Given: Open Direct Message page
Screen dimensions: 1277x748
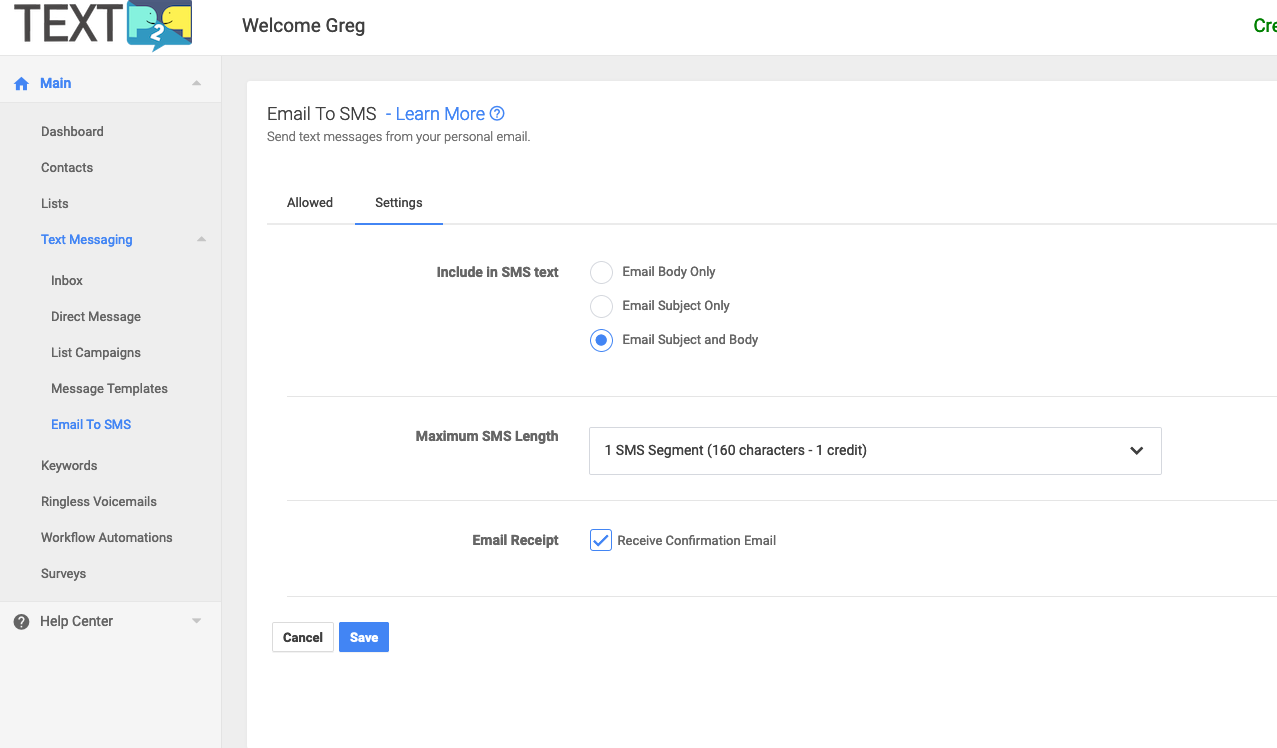Looking at the screenshot, I should [96, 317].
